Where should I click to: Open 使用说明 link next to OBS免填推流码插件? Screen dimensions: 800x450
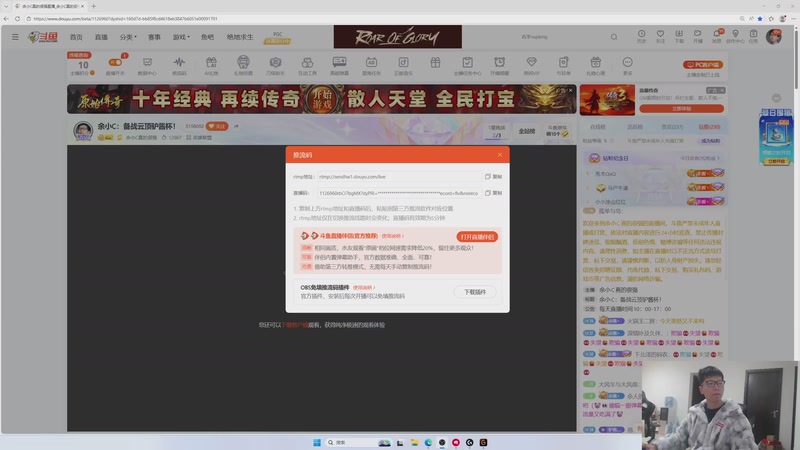tap(364, 288)
